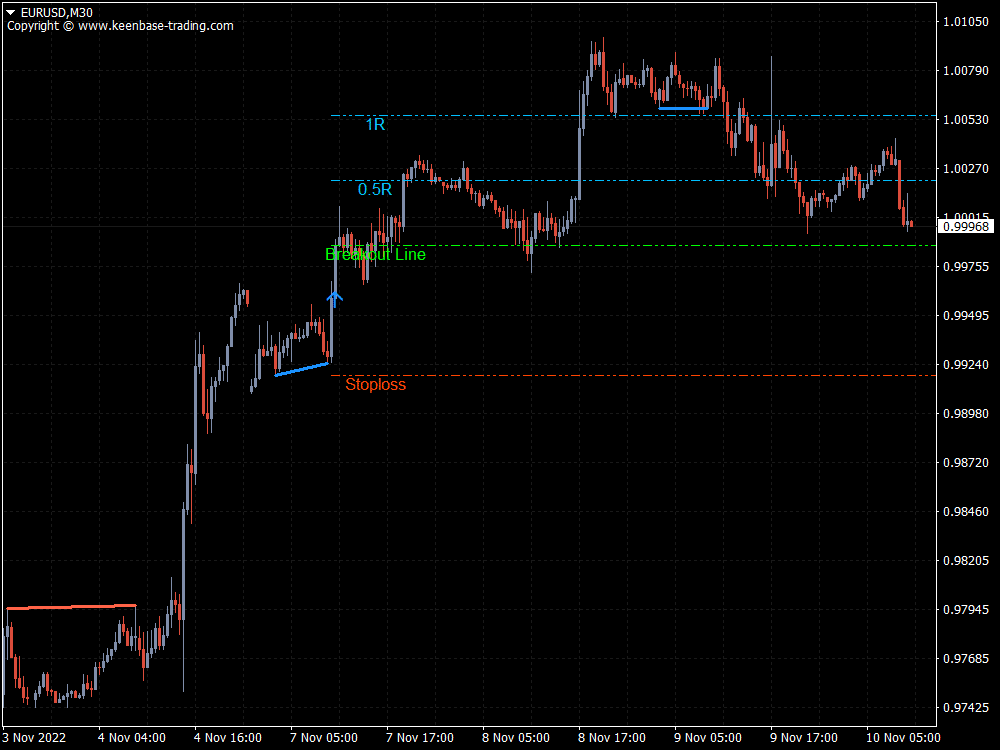Click the 0.98460 price scale value

[x=966, y=511]
